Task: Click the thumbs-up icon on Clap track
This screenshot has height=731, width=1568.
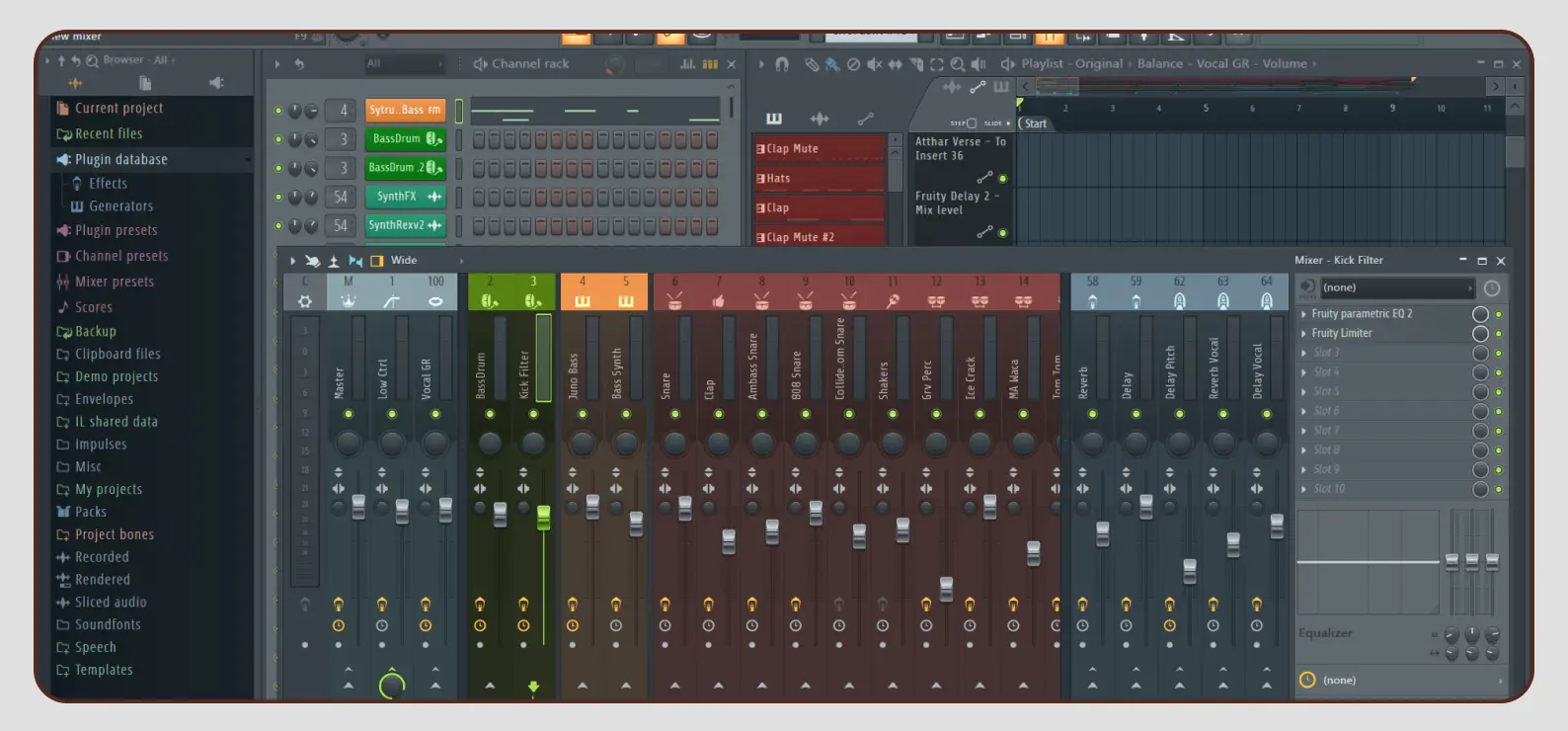Action: (718, 301)
